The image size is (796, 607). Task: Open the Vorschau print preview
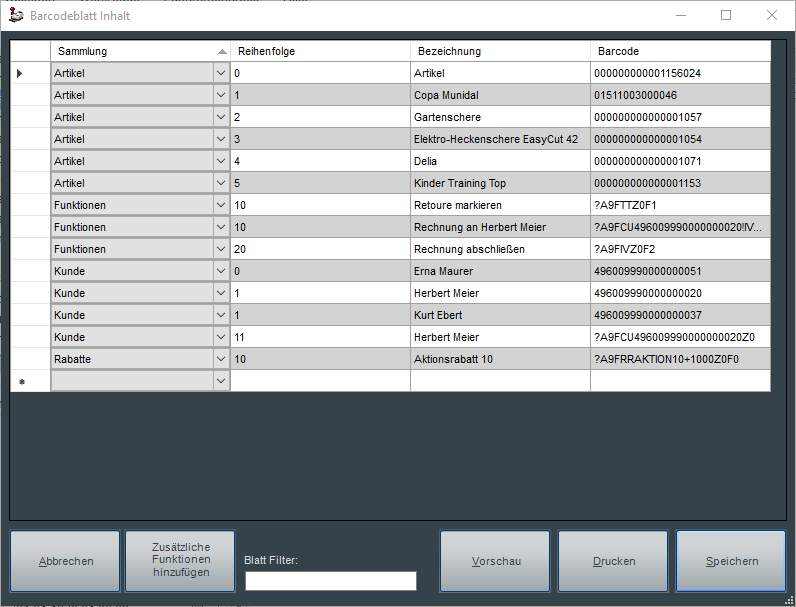point(496,561)
